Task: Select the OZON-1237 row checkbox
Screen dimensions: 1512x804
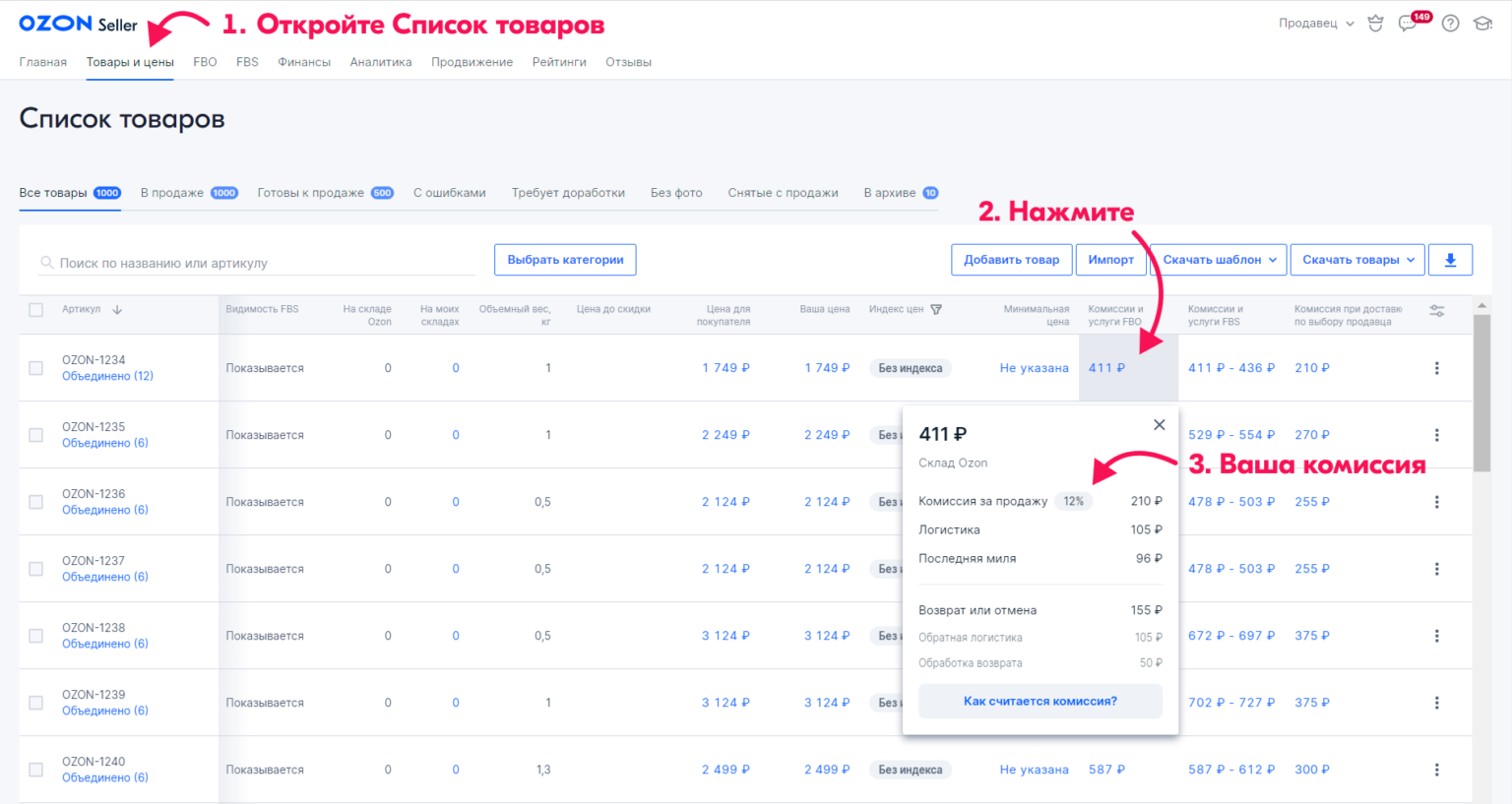Action: pyautogui.click(x=36, y=569)
